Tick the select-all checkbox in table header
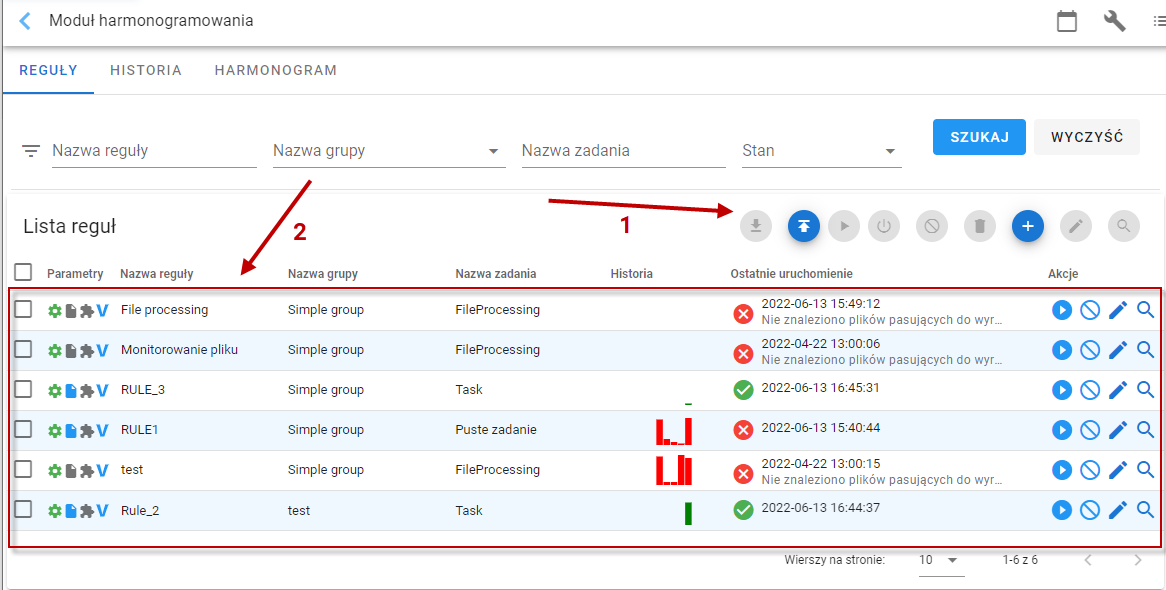The height and width of the screenshot is (590, 1166). click(x=23, y=272)
